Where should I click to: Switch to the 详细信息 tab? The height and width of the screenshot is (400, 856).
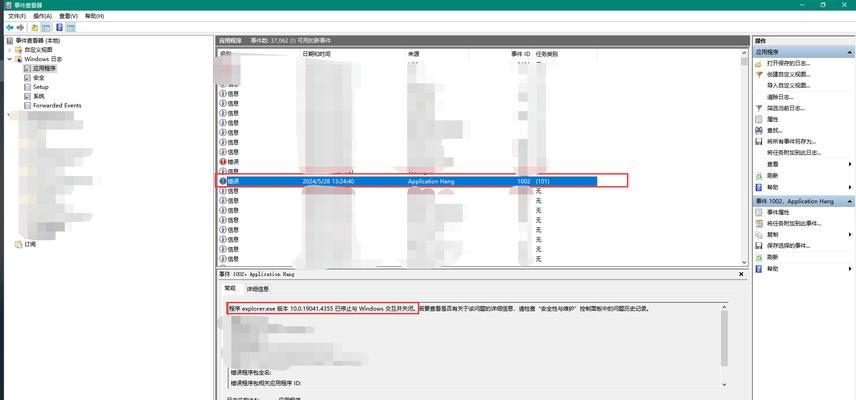tap(258, 289)
